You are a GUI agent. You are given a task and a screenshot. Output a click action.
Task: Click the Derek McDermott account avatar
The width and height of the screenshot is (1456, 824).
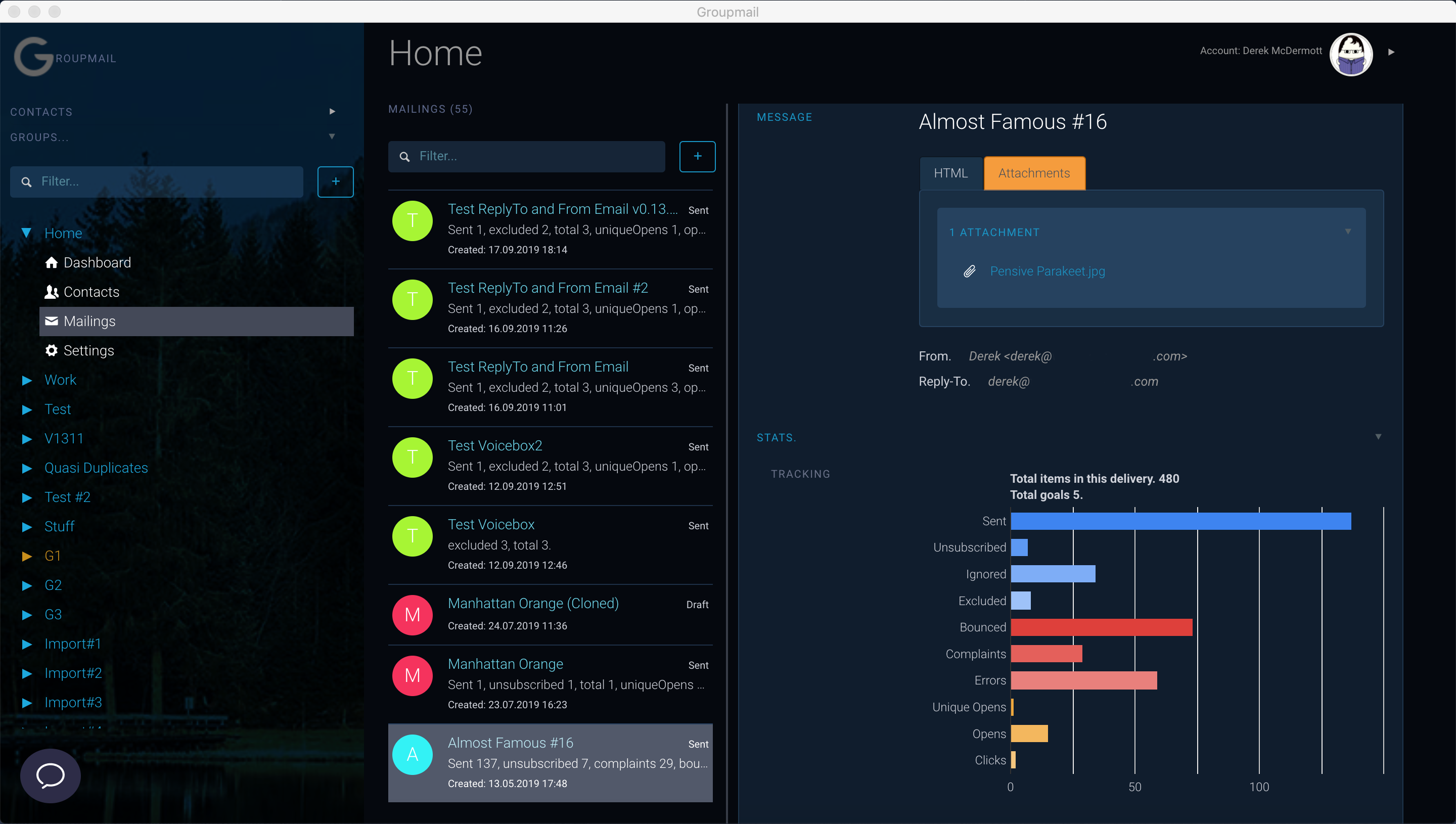coord(1351,54)
